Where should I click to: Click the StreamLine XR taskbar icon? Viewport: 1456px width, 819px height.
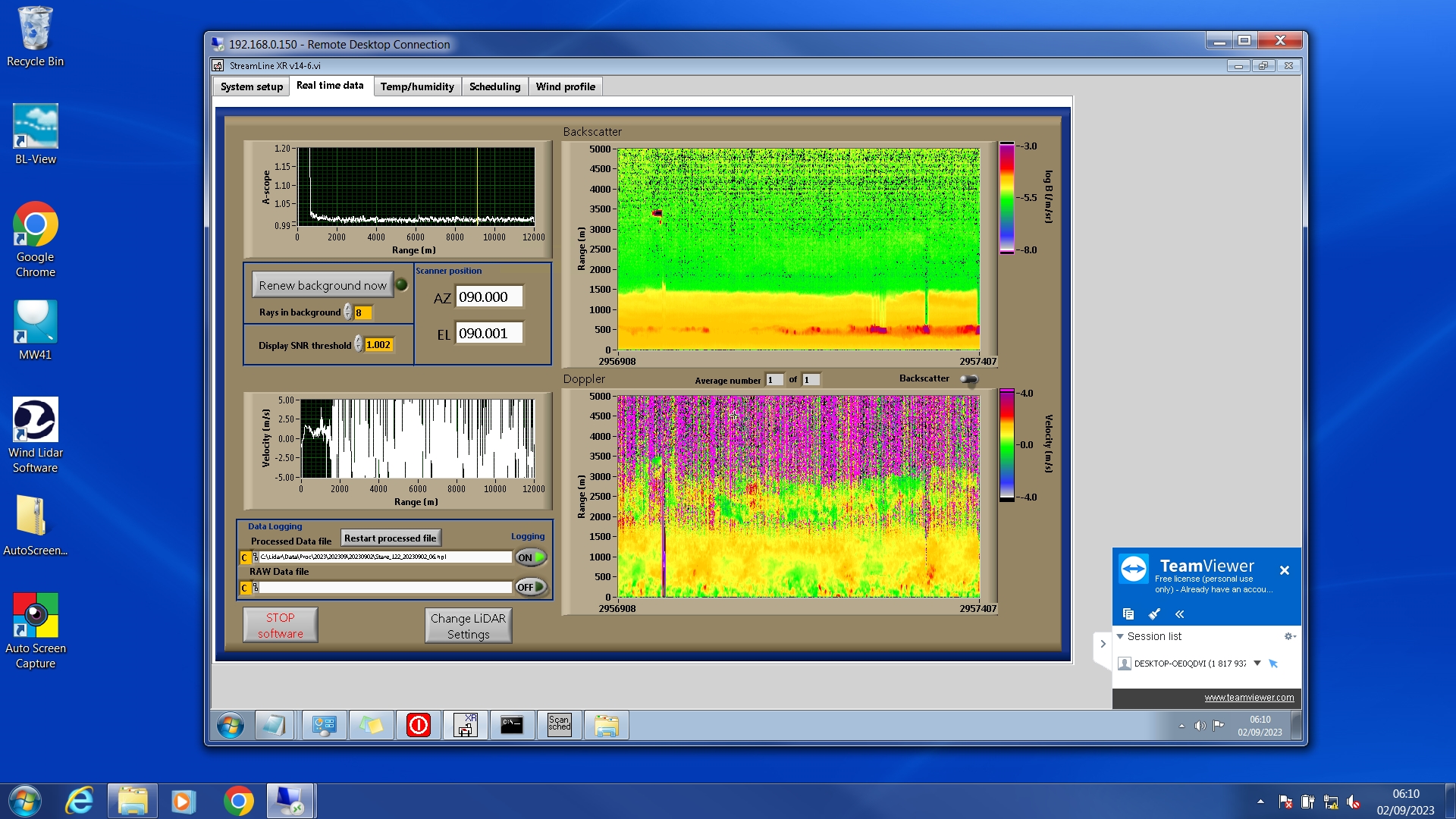(x=465, y=726)
